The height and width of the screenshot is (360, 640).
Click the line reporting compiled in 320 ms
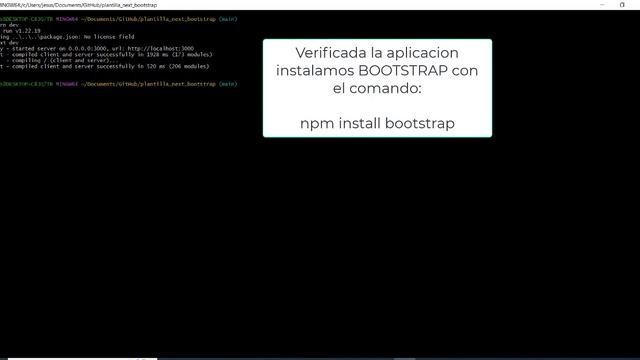coord(104,66)
